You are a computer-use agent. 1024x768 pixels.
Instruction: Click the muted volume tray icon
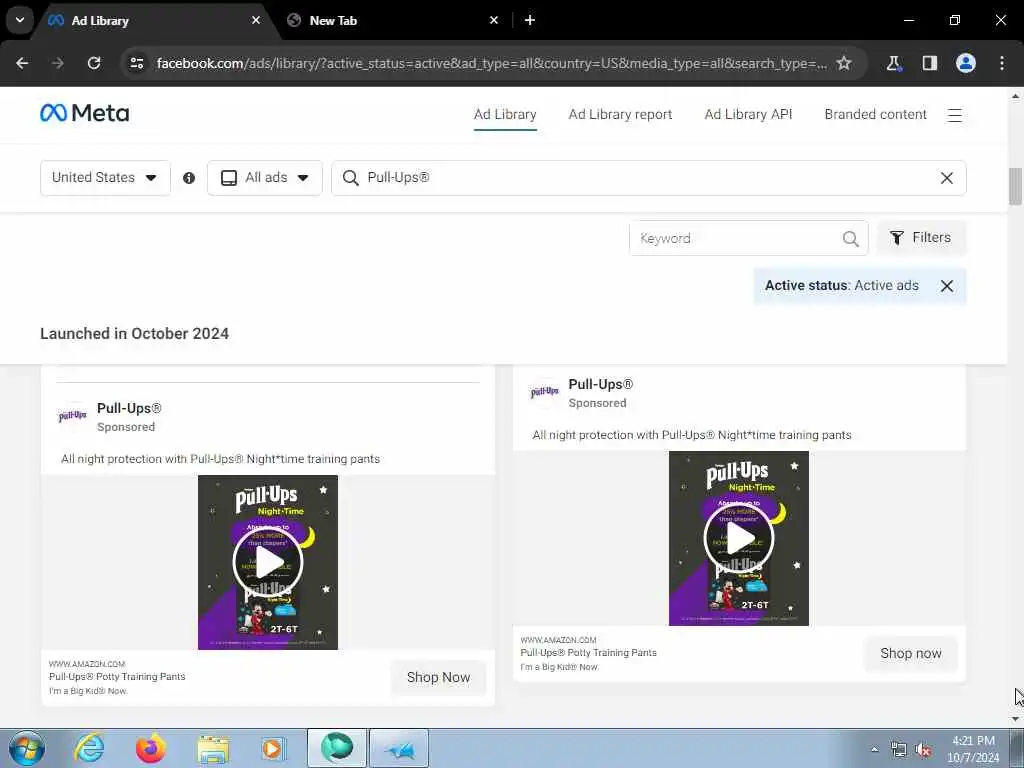click(x=923, y=750)
